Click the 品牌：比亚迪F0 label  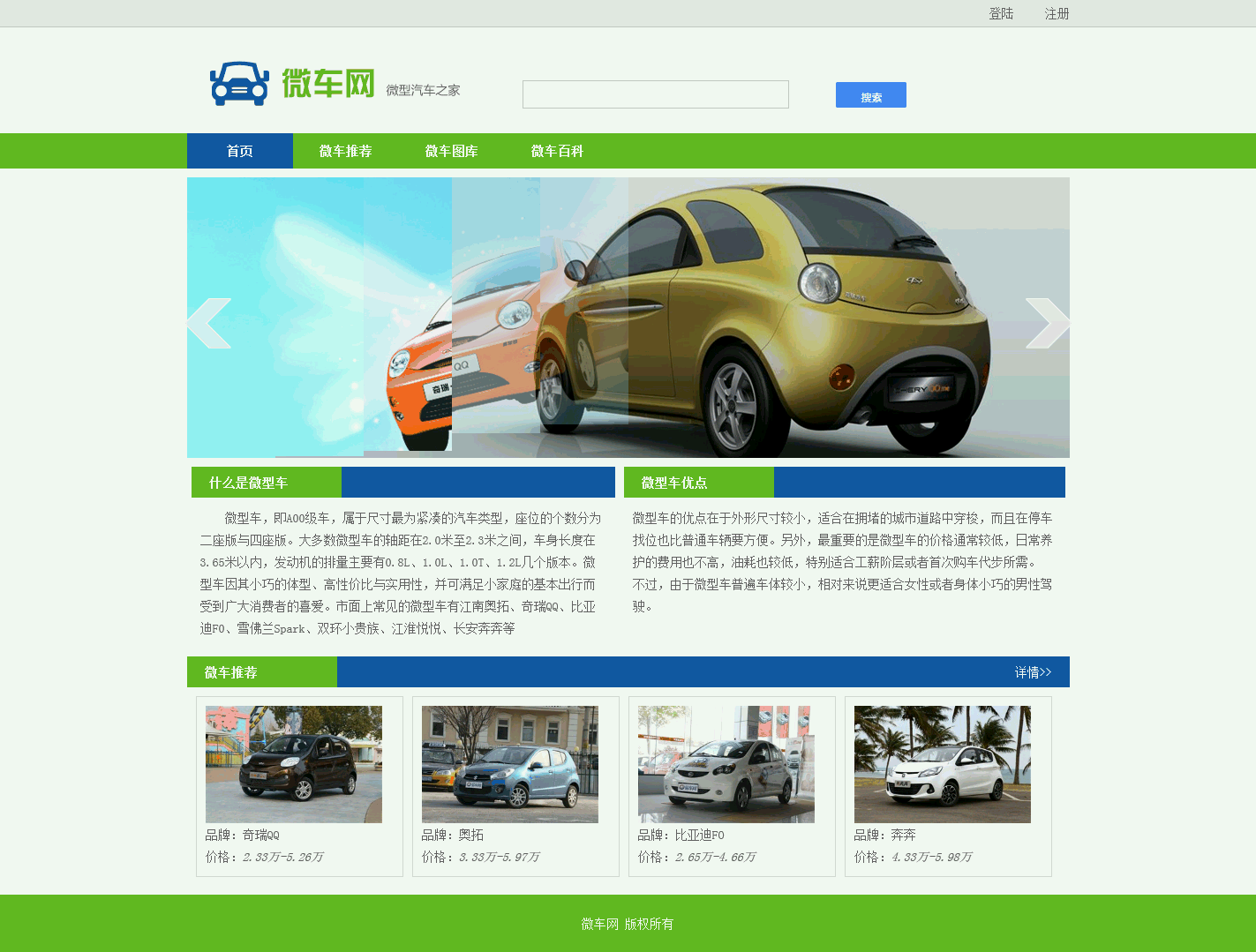681,835
